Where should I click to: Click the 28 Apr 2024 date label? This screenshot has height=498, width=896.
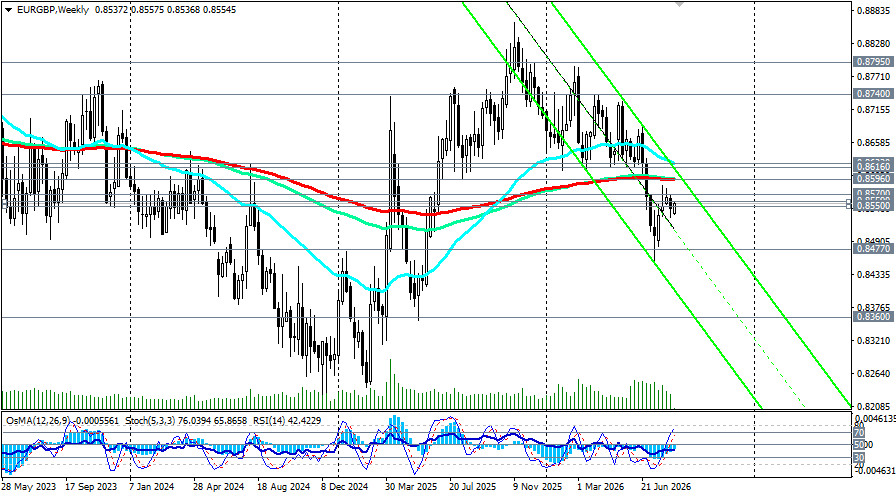coord(219,487)
